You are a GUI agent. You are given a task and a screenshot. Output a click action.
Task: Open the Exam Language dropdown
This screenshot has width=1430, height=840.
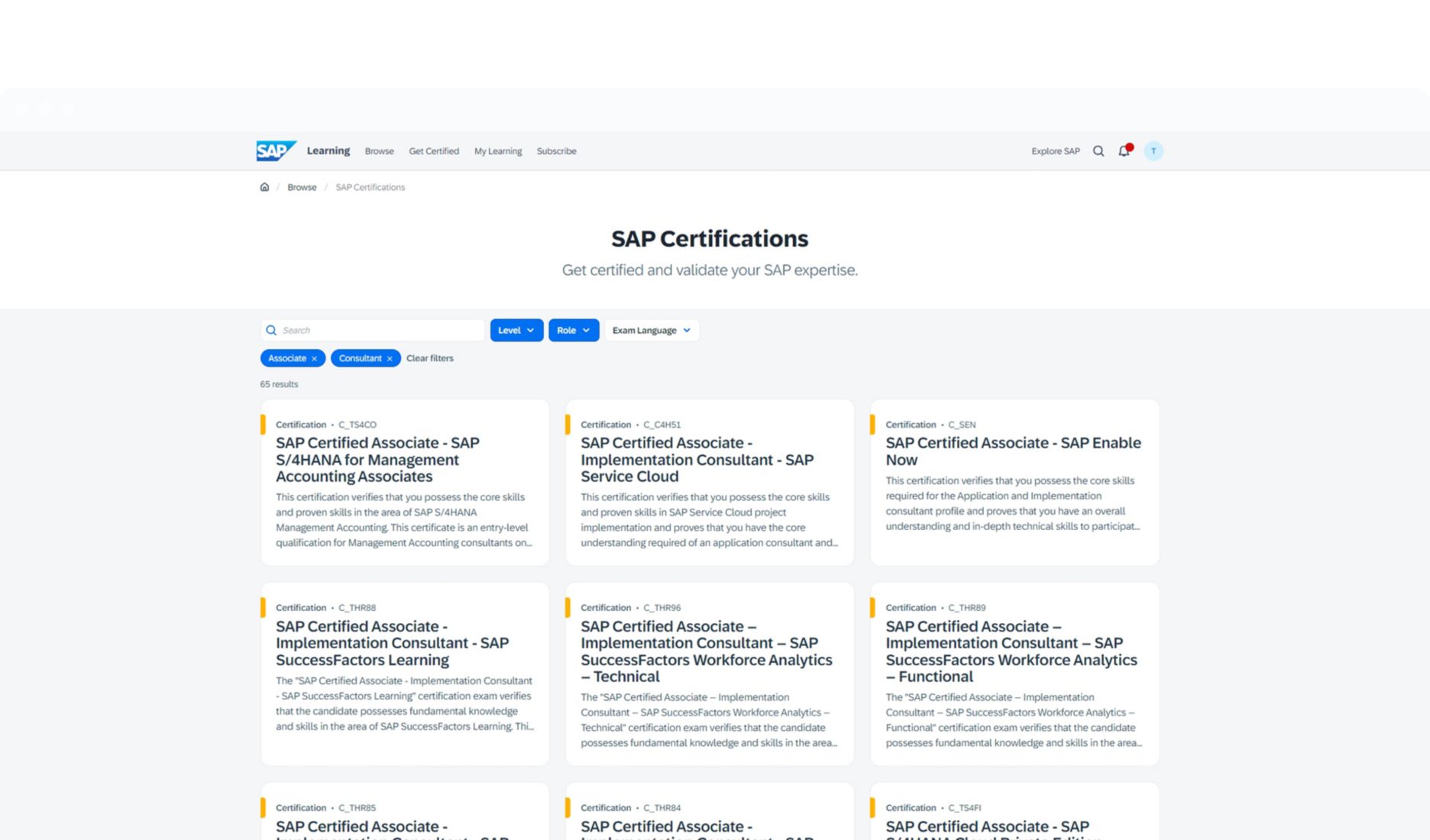click(x=651, y=331)
